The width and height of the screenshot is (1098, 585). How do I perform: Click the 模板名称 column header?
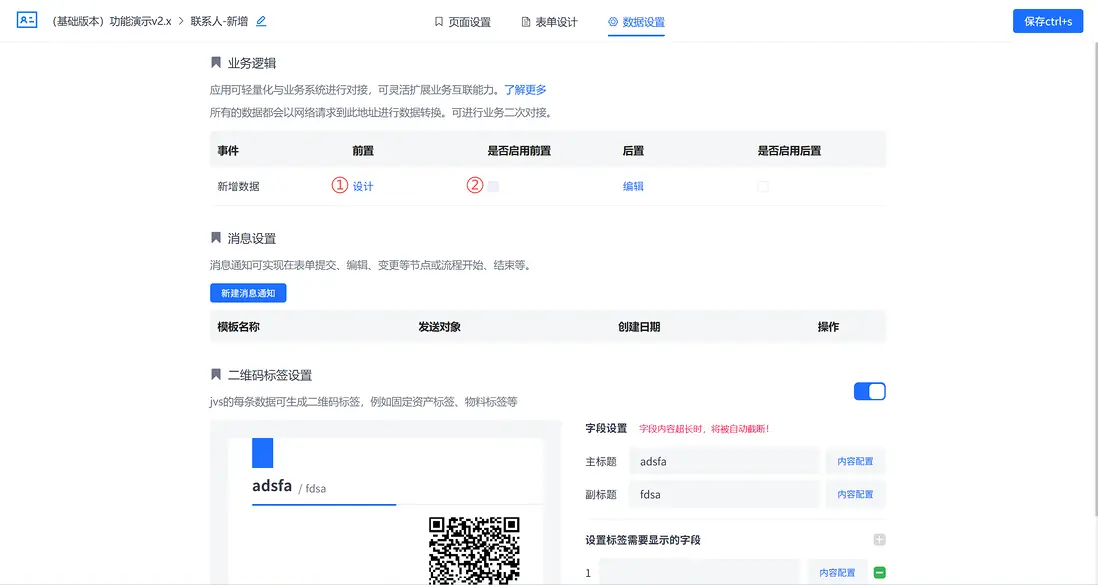238,326
